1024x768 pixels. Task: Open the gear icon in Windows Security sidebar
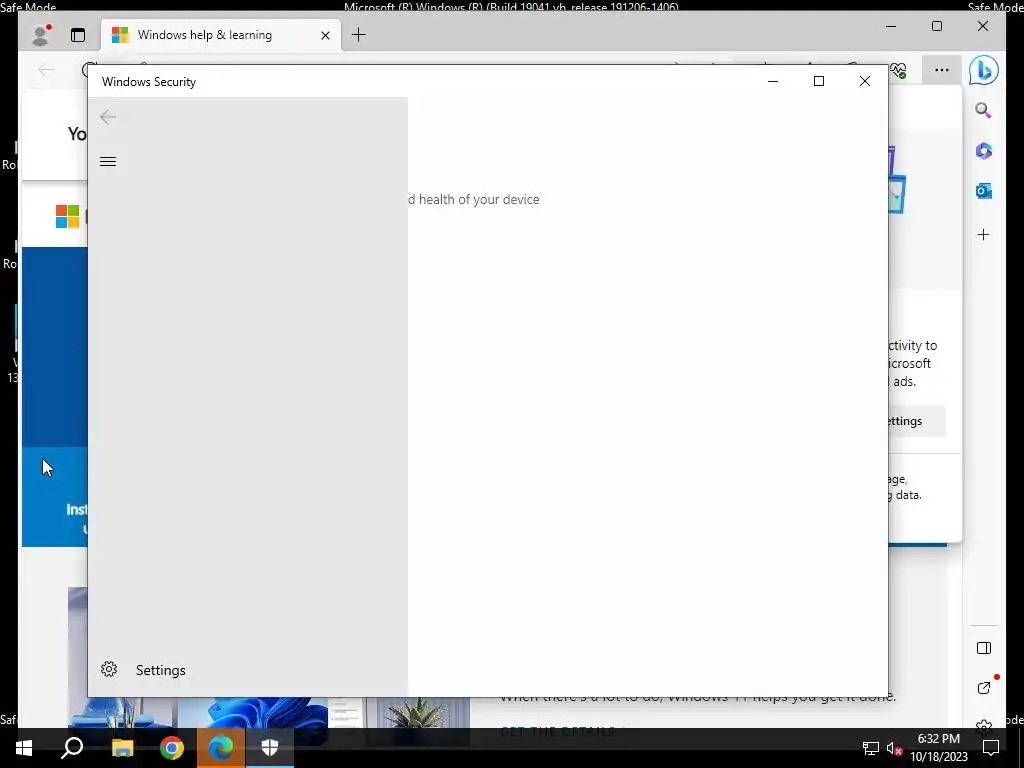(109, 669)
